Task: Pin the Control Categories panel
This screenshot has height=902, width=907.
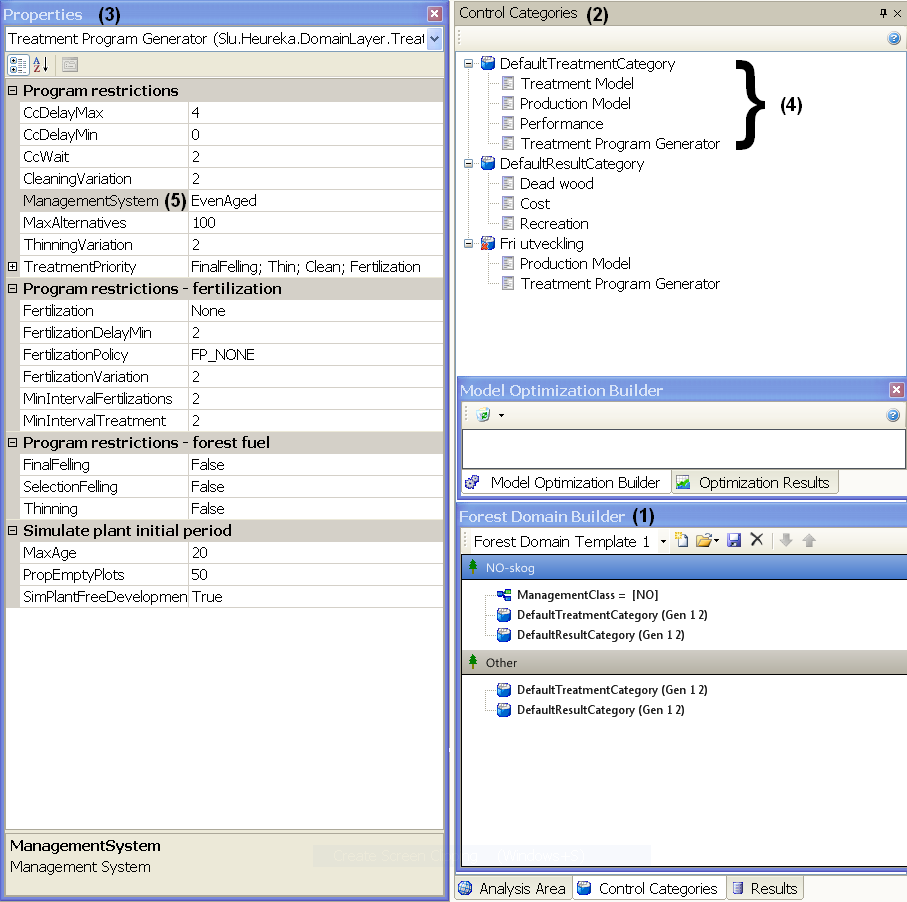Action: (883, 13)
